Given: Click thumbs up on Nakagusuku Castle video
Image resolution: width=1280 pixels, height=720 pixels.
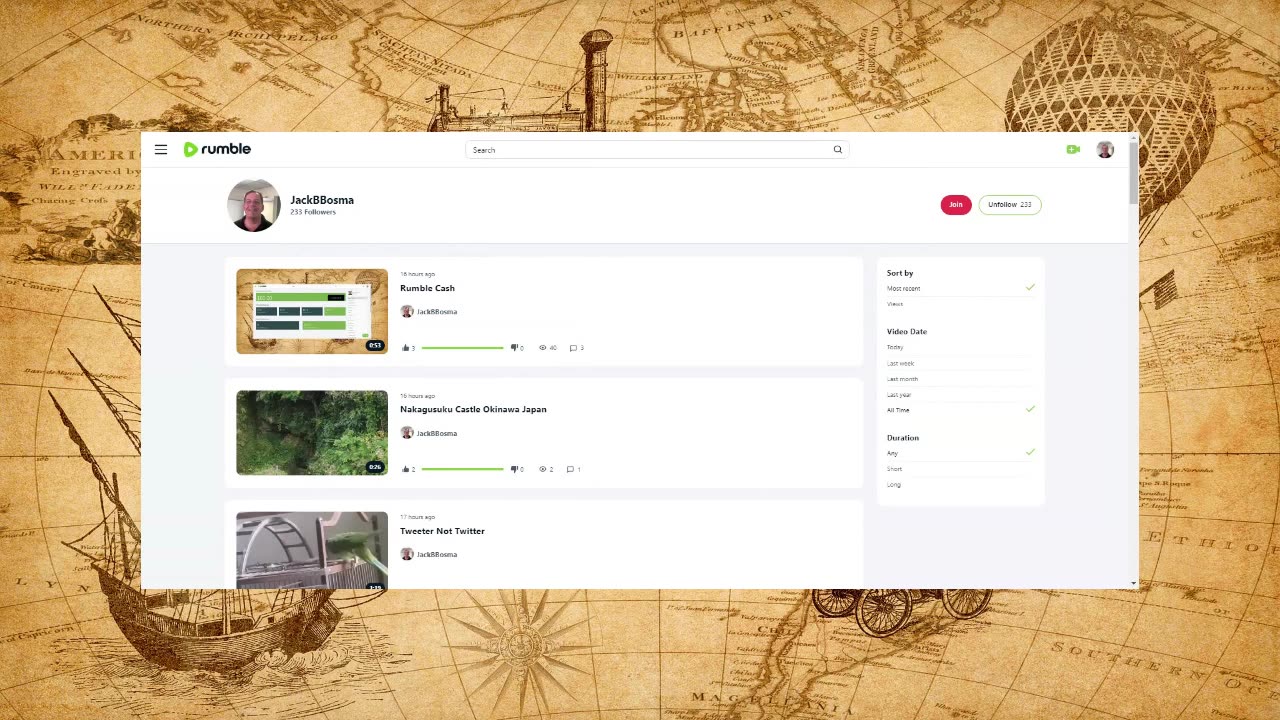Looking at the screenshot, I should [406, 469].
